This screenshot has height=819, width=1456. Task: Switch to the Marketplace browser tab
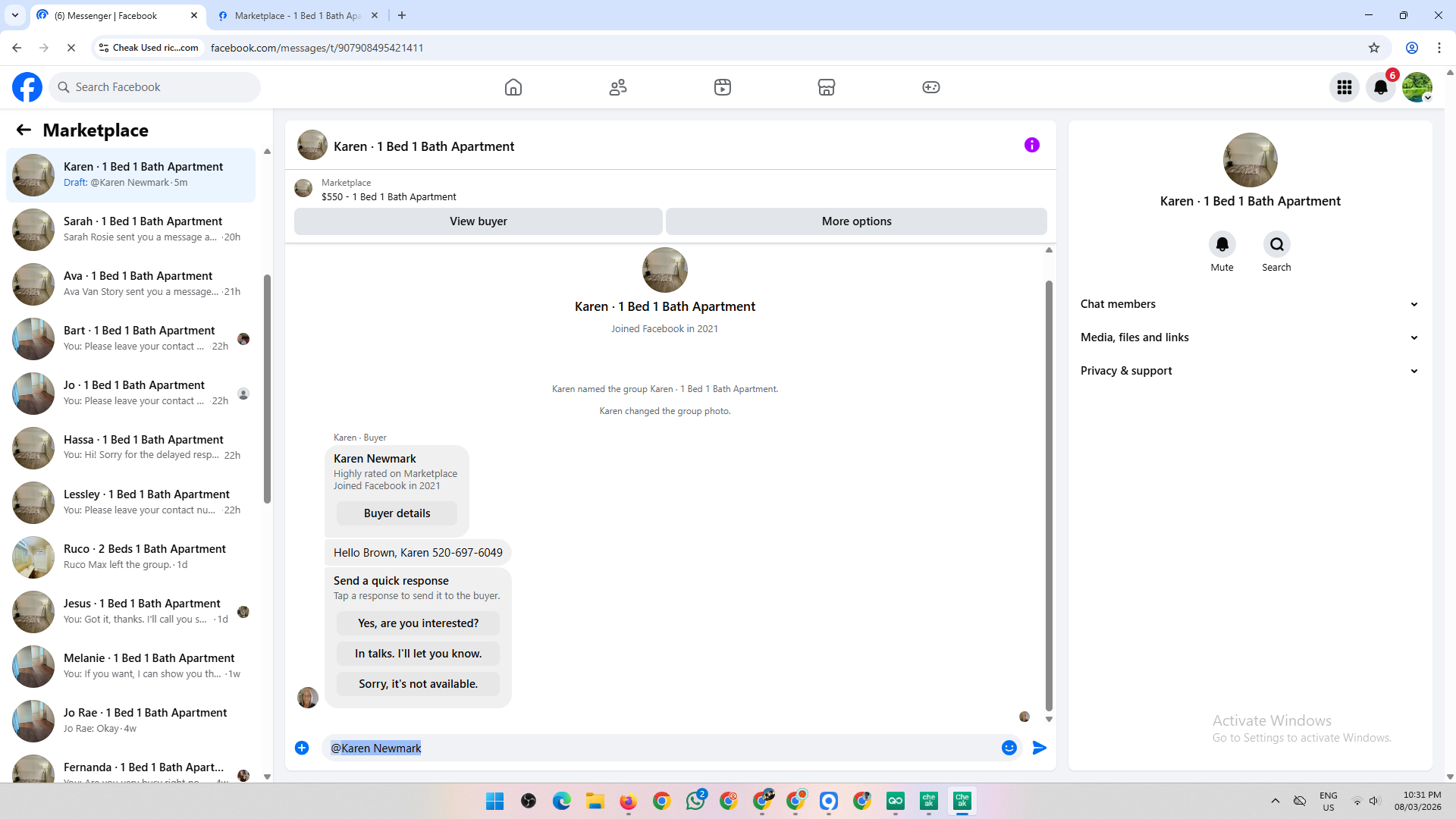(296, 15)
